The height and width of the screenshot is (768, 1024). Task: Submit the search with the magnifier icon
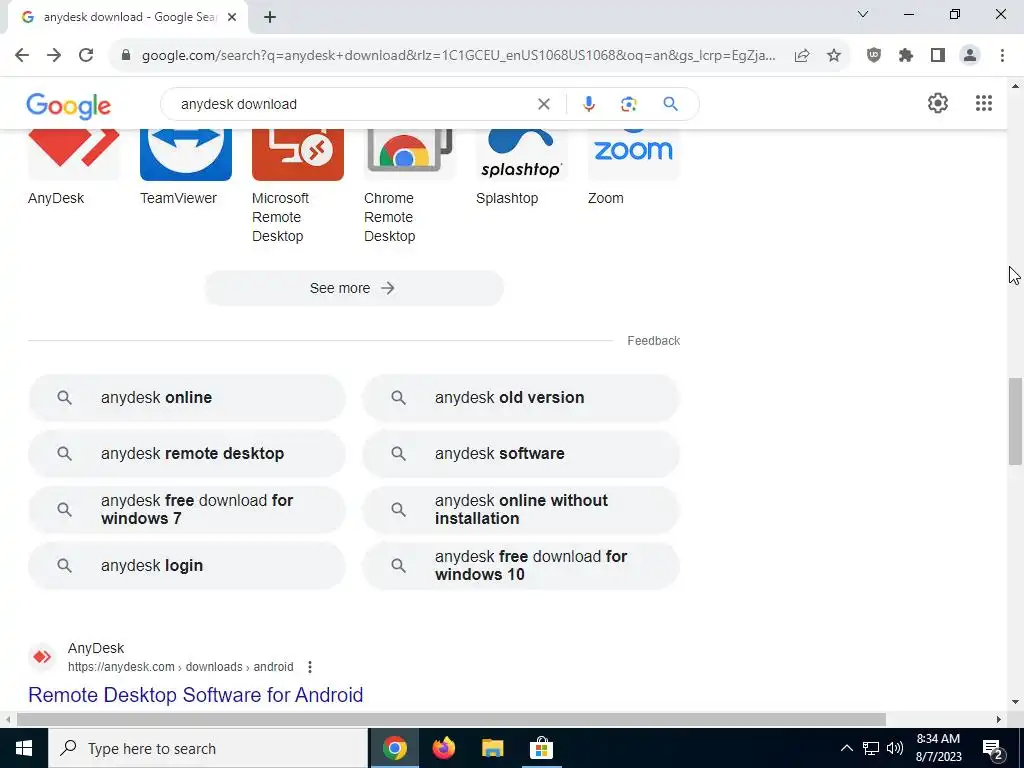tap(670, 104)
